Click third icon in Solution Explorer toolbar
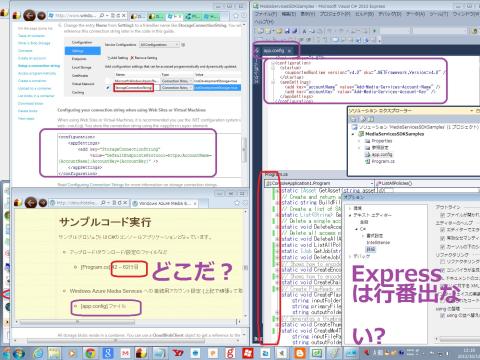The height and width of the screenshot is (360, 480). point(371,119)
